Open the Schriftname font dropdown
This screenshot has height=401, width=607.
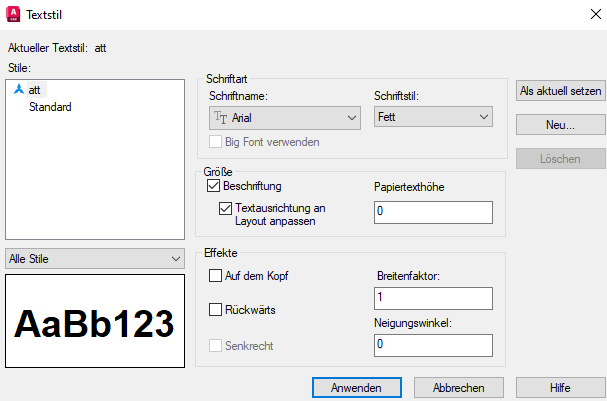[x=284, y=118]
